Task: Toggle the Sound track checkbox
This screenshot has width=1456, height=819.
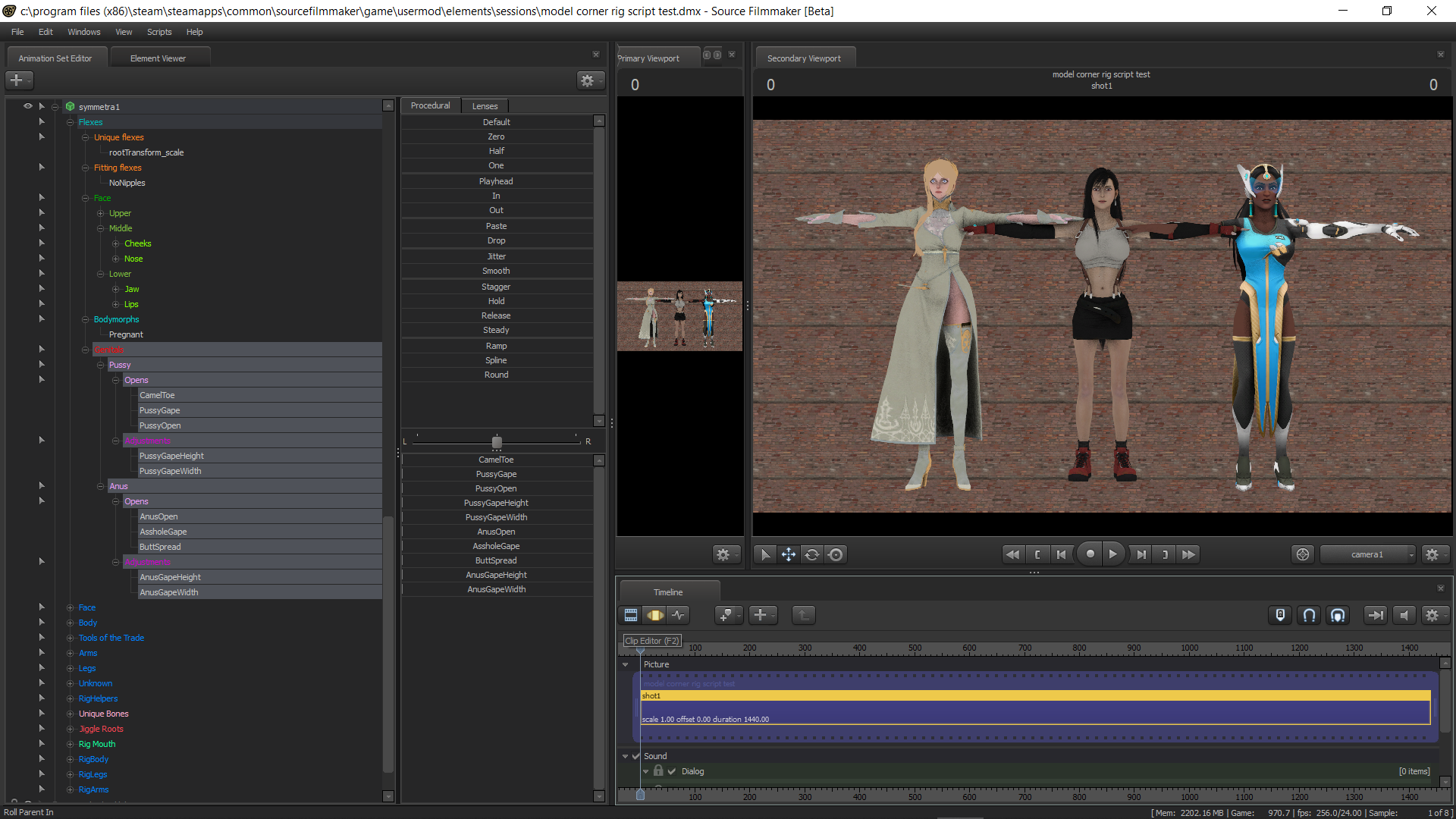Action: (x=636, y=756)
